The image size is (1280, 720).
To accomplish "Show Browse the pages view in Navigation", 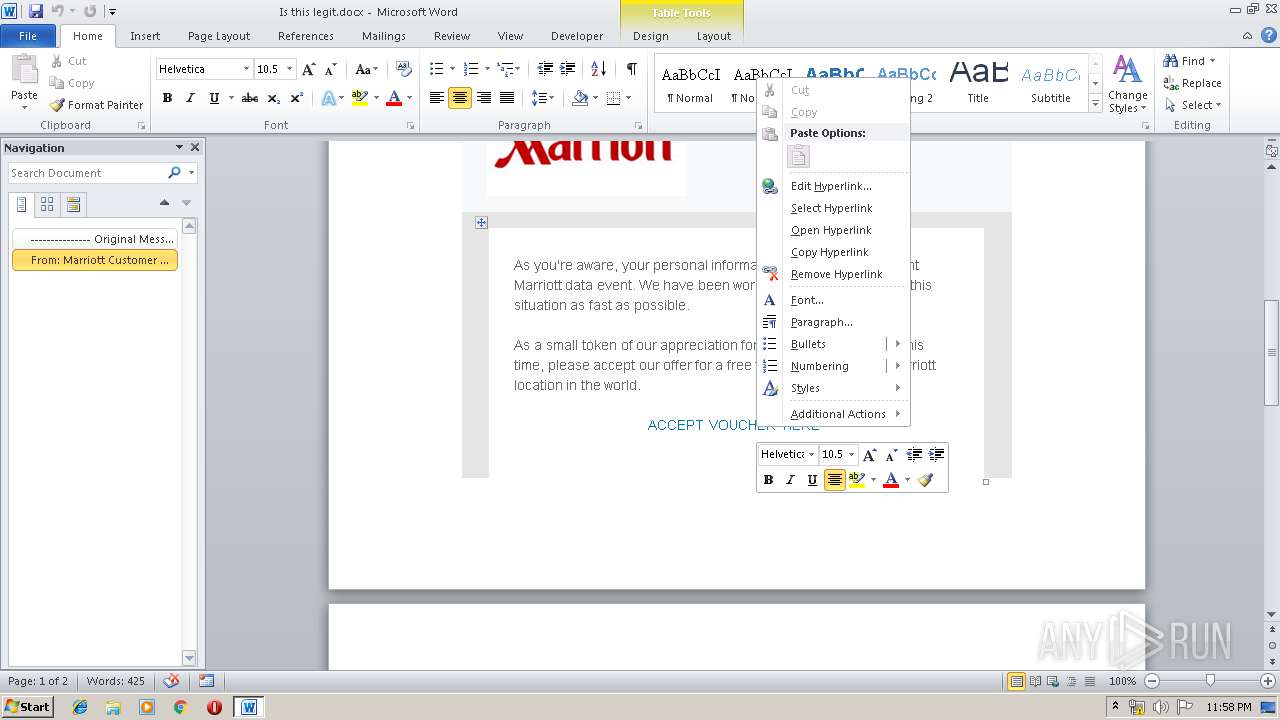I will tap(47, 204).
